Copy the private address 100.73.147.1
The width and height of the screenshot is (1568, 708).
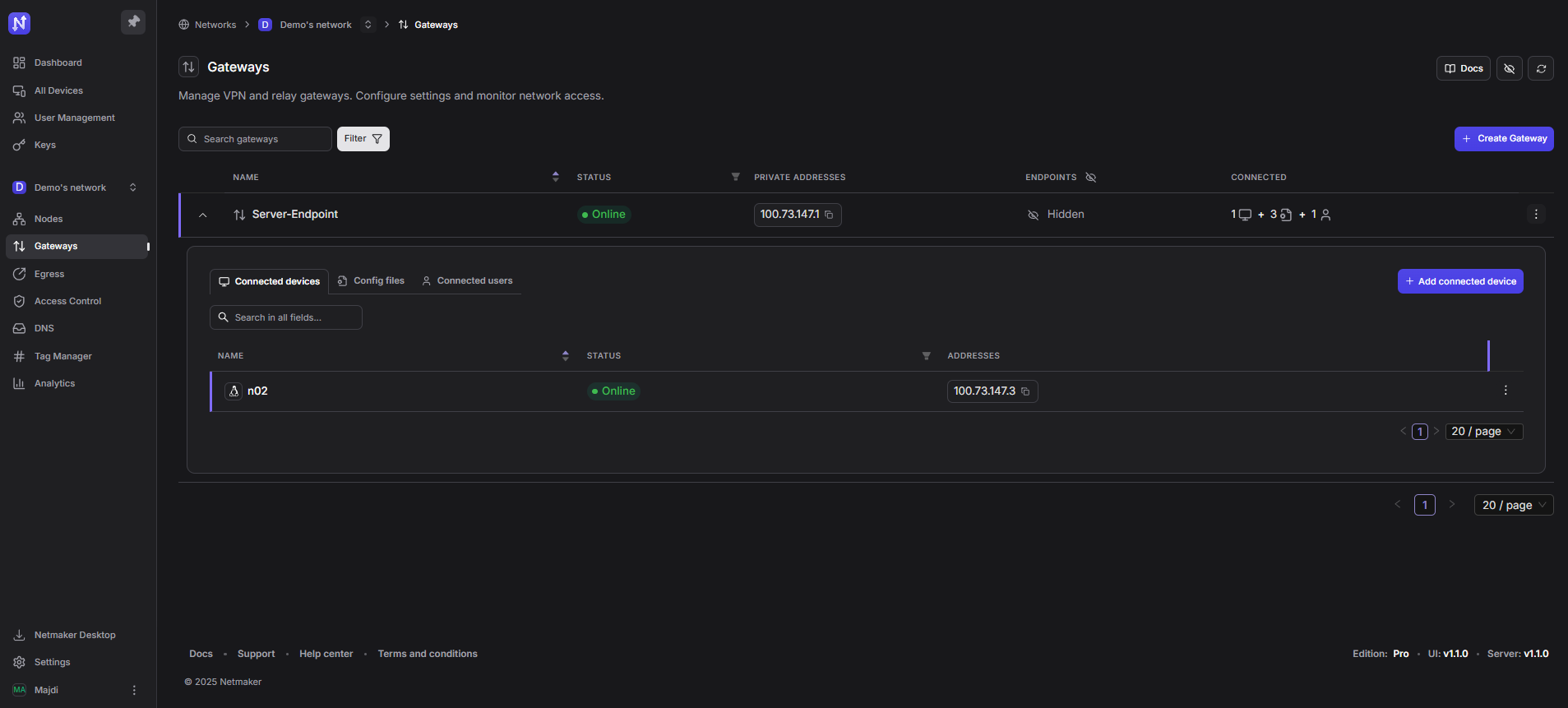(x=829, y=215)
